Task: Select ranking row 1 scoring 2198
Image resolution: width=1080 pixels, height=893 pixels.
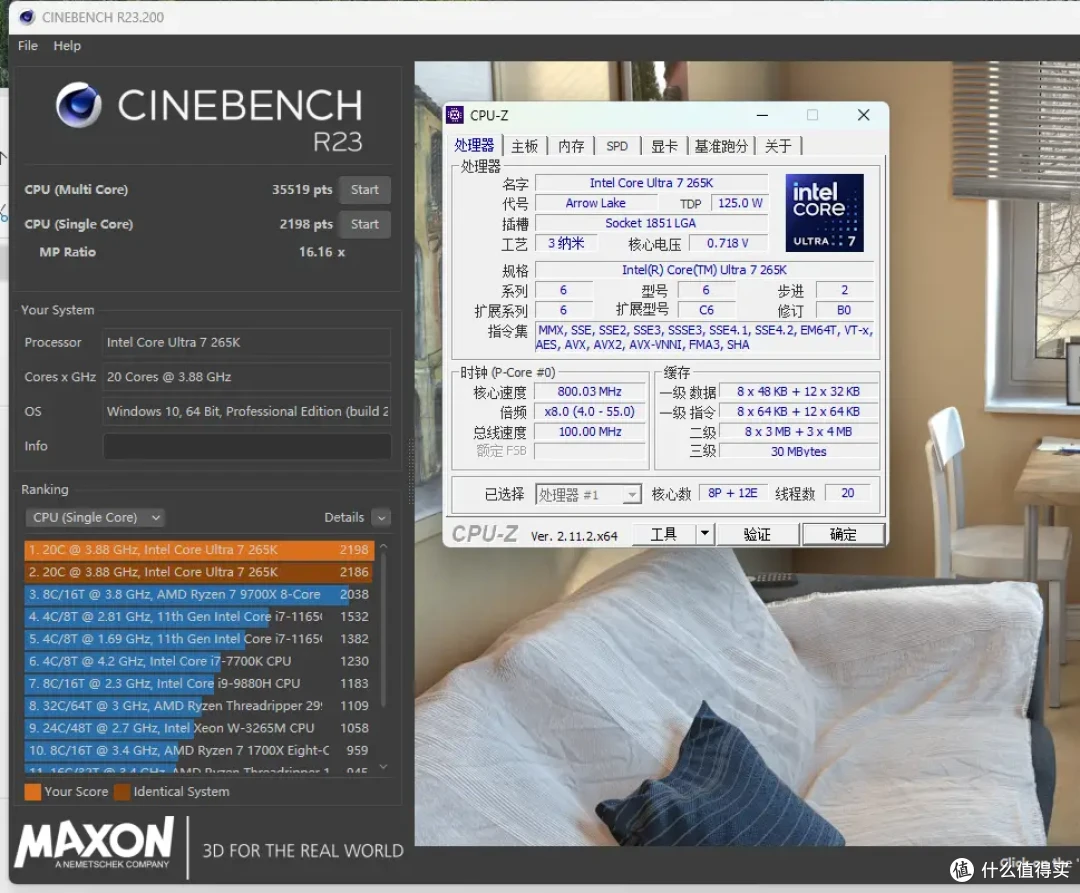Action: (199, 549)
